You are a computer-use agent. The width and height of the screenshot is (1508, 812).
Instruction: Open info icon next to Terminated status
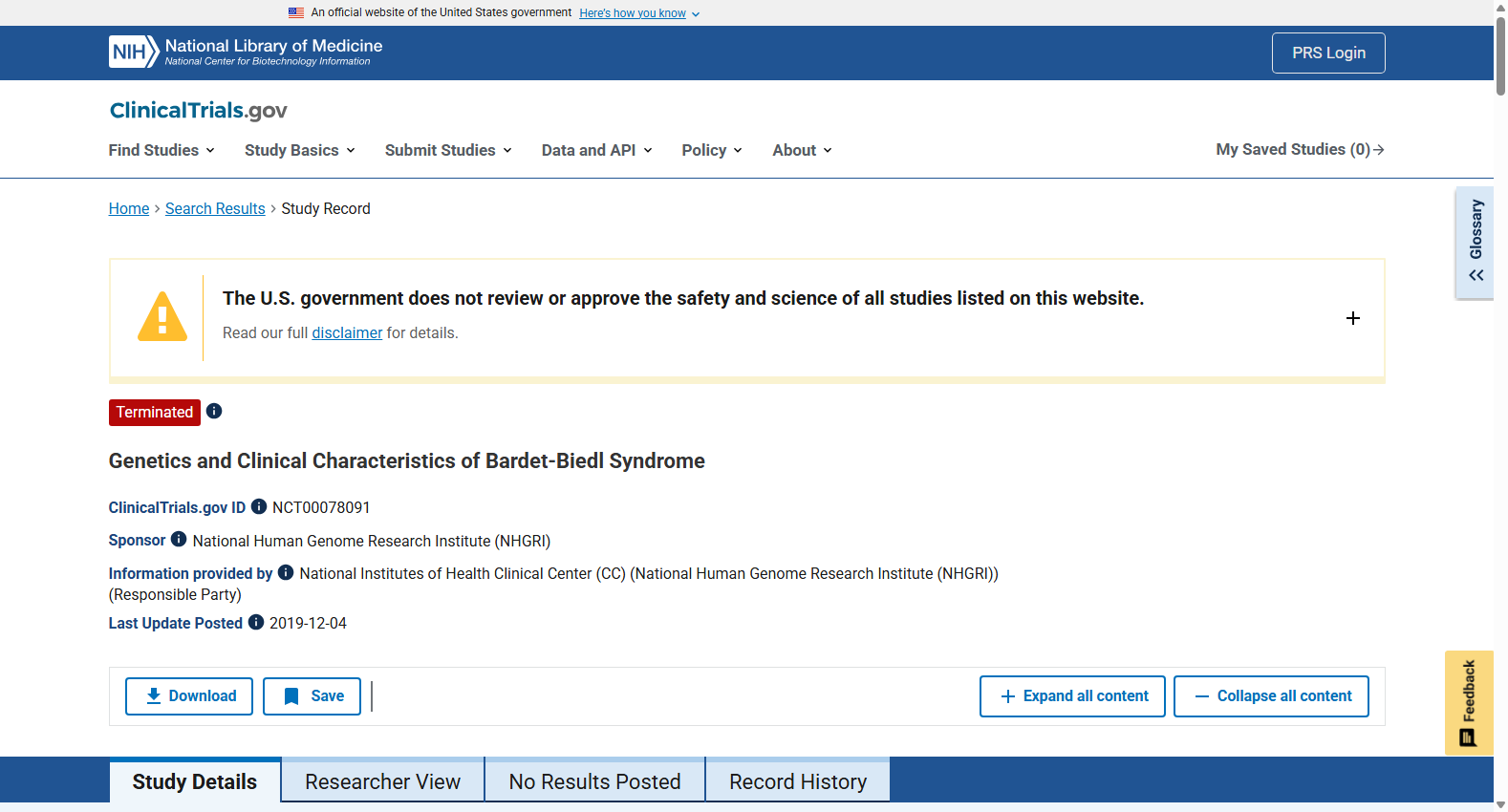(214, 411)
